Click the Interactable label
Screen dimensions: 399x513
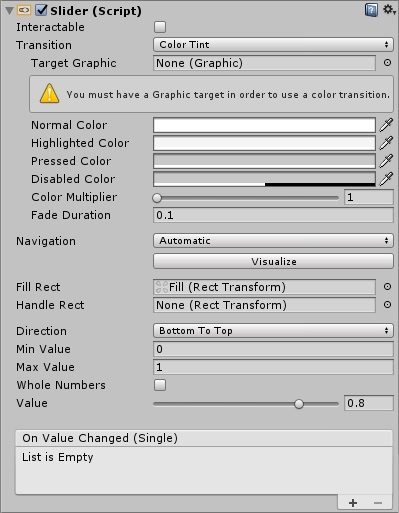point(50,27)
